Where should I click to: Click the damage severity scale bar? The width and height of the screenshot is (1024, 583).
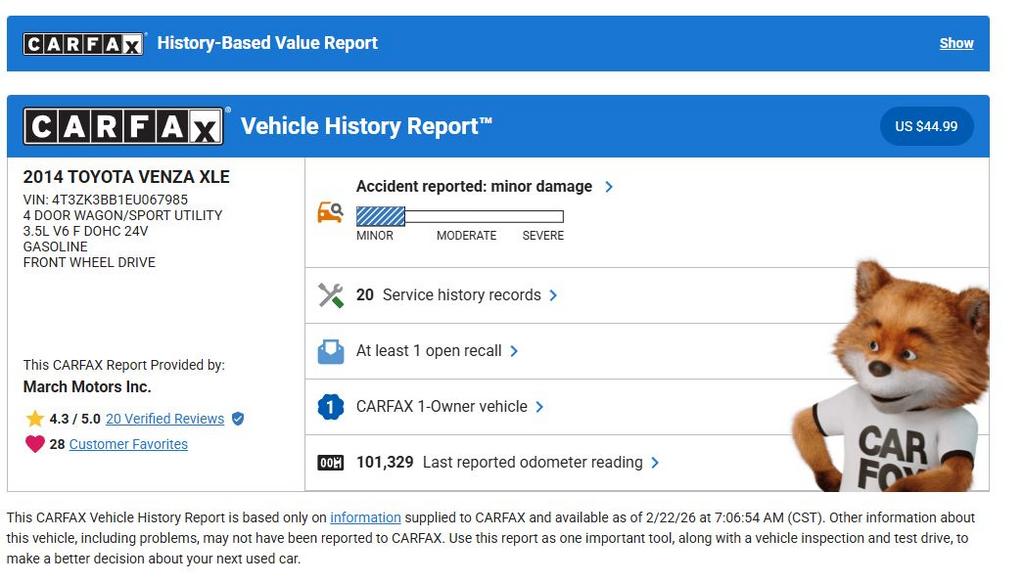click(460, 216)
